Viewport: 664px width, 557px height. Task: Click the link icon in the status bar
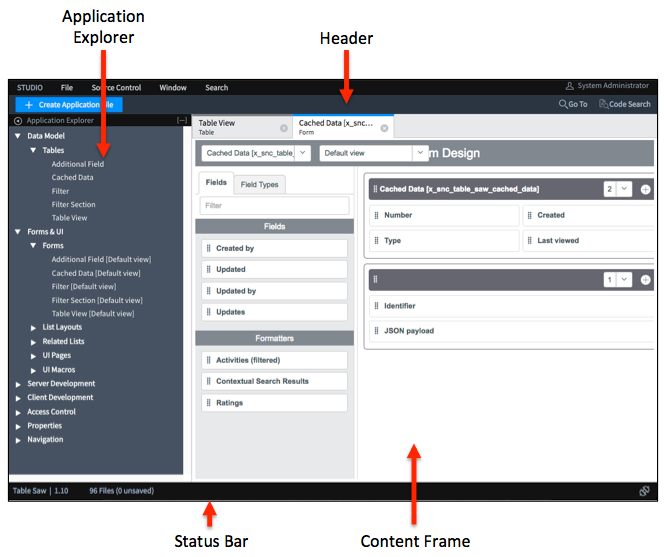644,491
